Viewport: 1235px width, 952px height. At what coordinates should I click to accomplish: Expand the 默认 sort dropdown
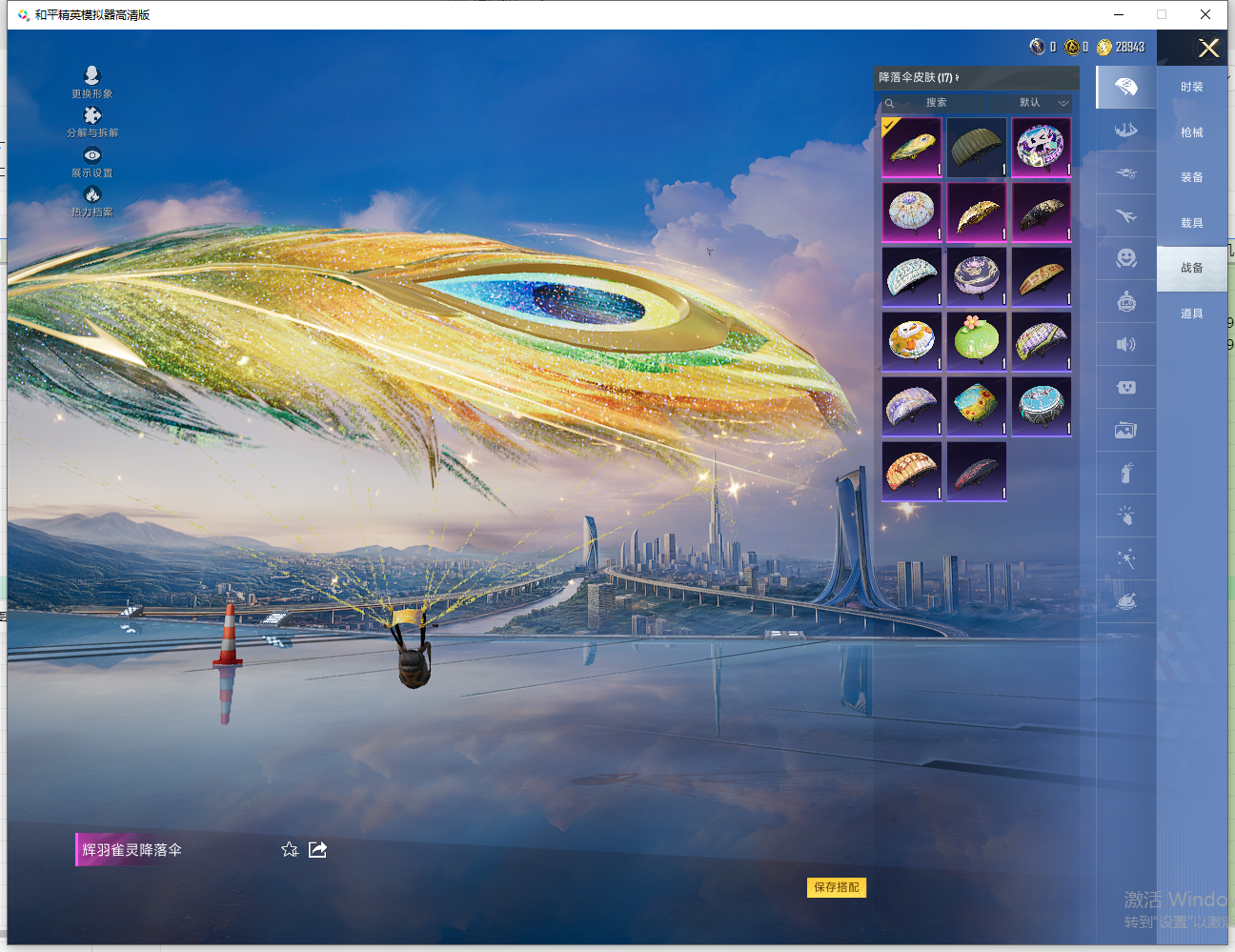(1043, 103)
